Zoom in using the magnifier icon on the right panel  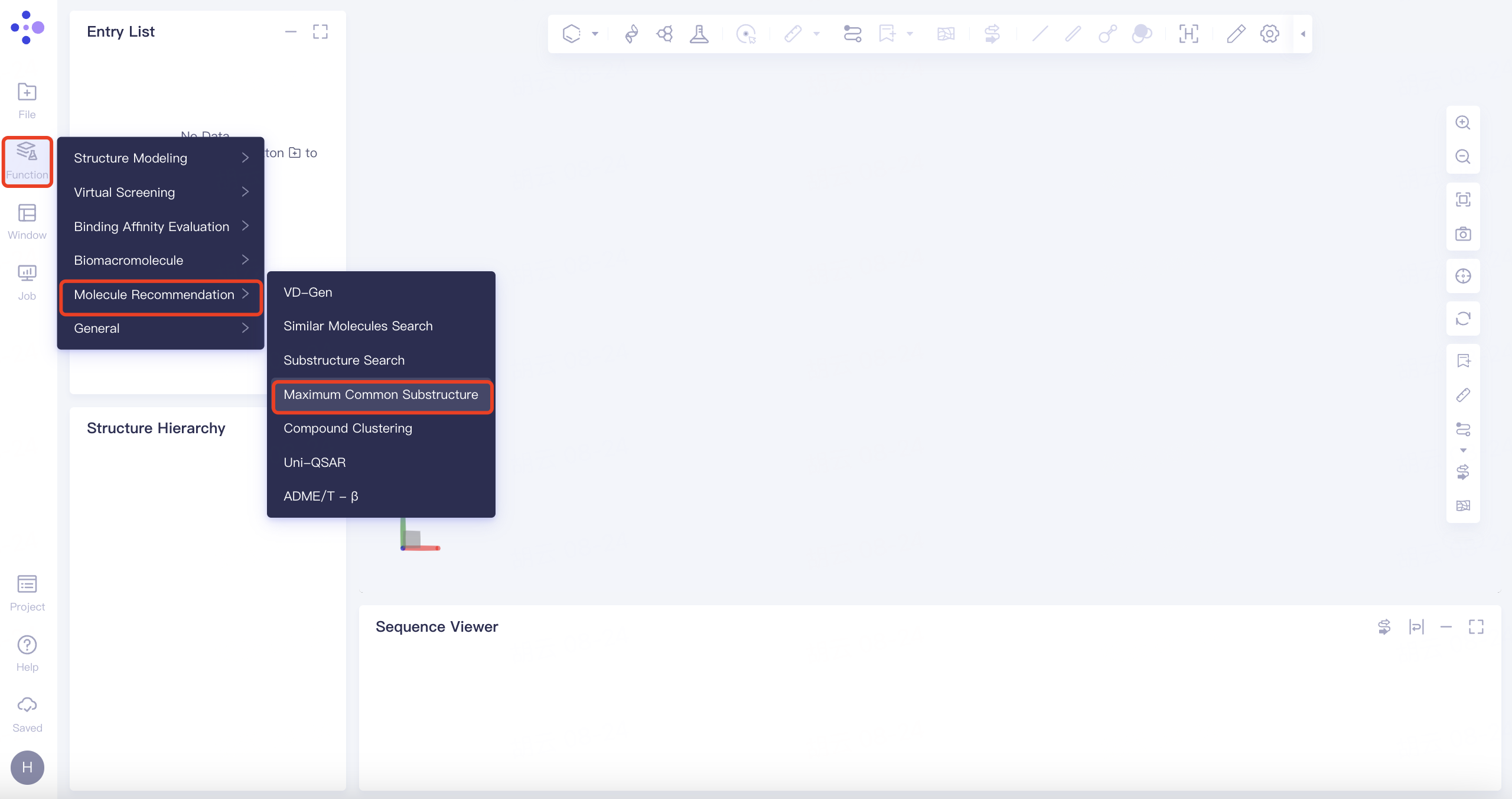click(1463, 122)
